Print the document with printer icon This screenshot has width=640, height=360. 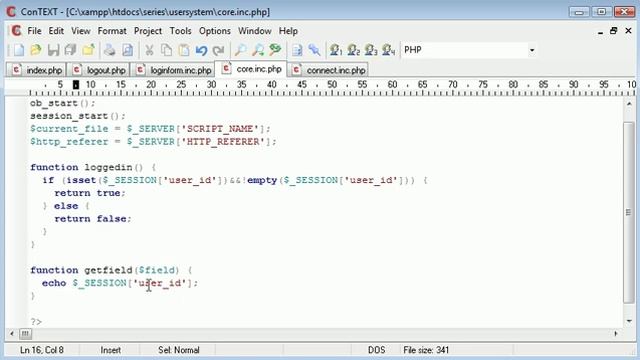coord(109,50)
